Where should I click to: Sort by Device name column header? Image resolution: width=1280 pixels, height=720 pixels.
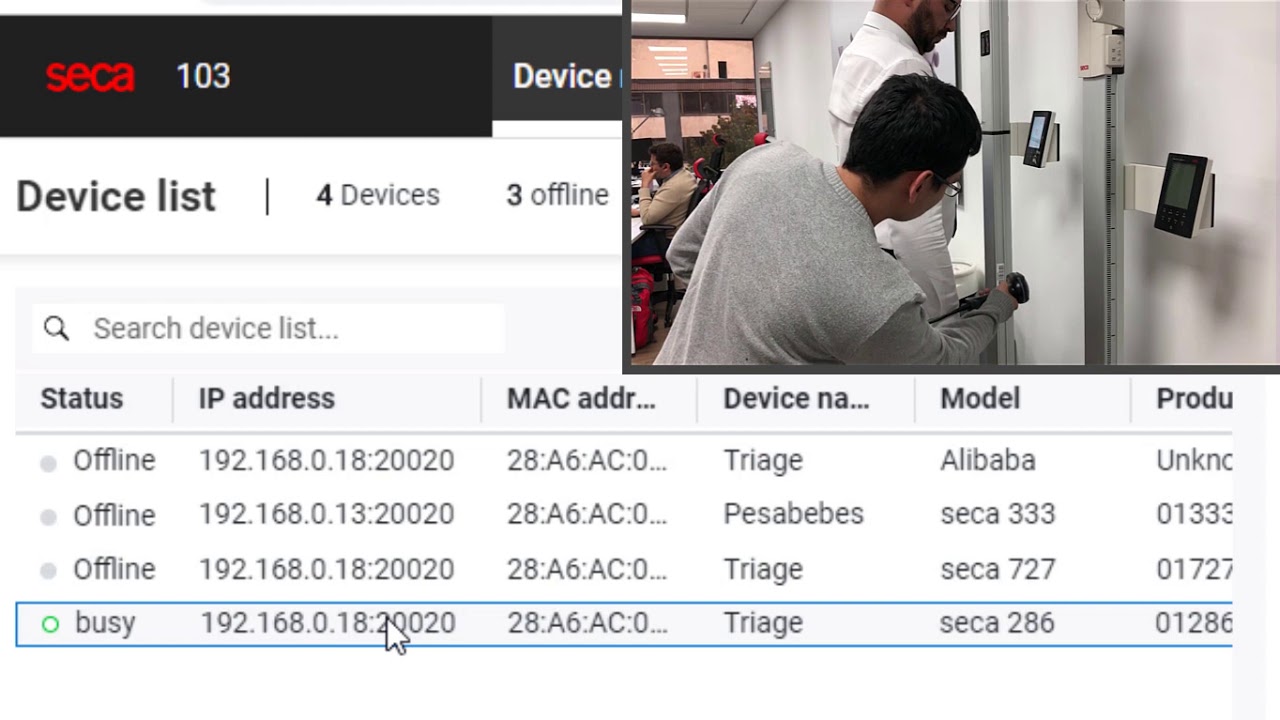point(796,398)
